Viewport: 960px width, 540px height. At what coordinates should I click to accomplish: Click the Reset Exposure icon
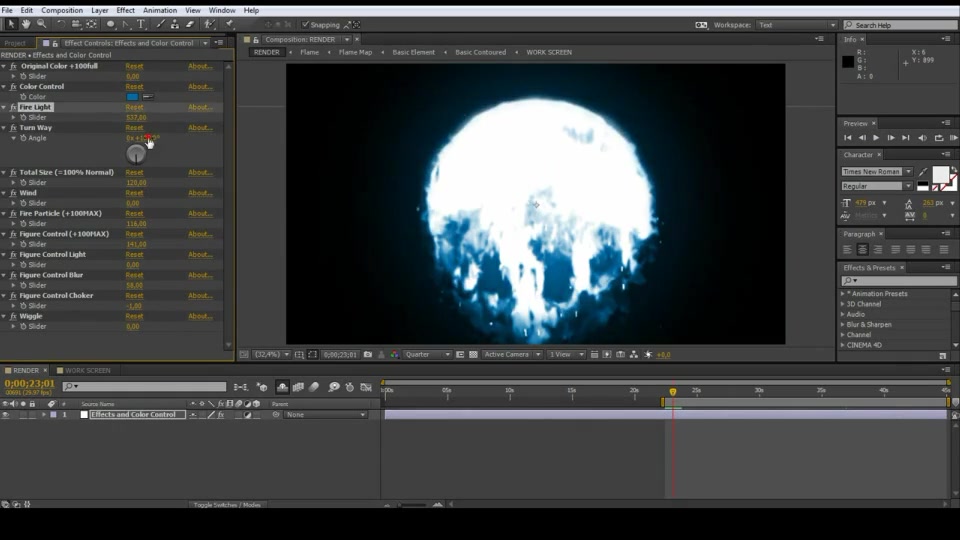648,354
